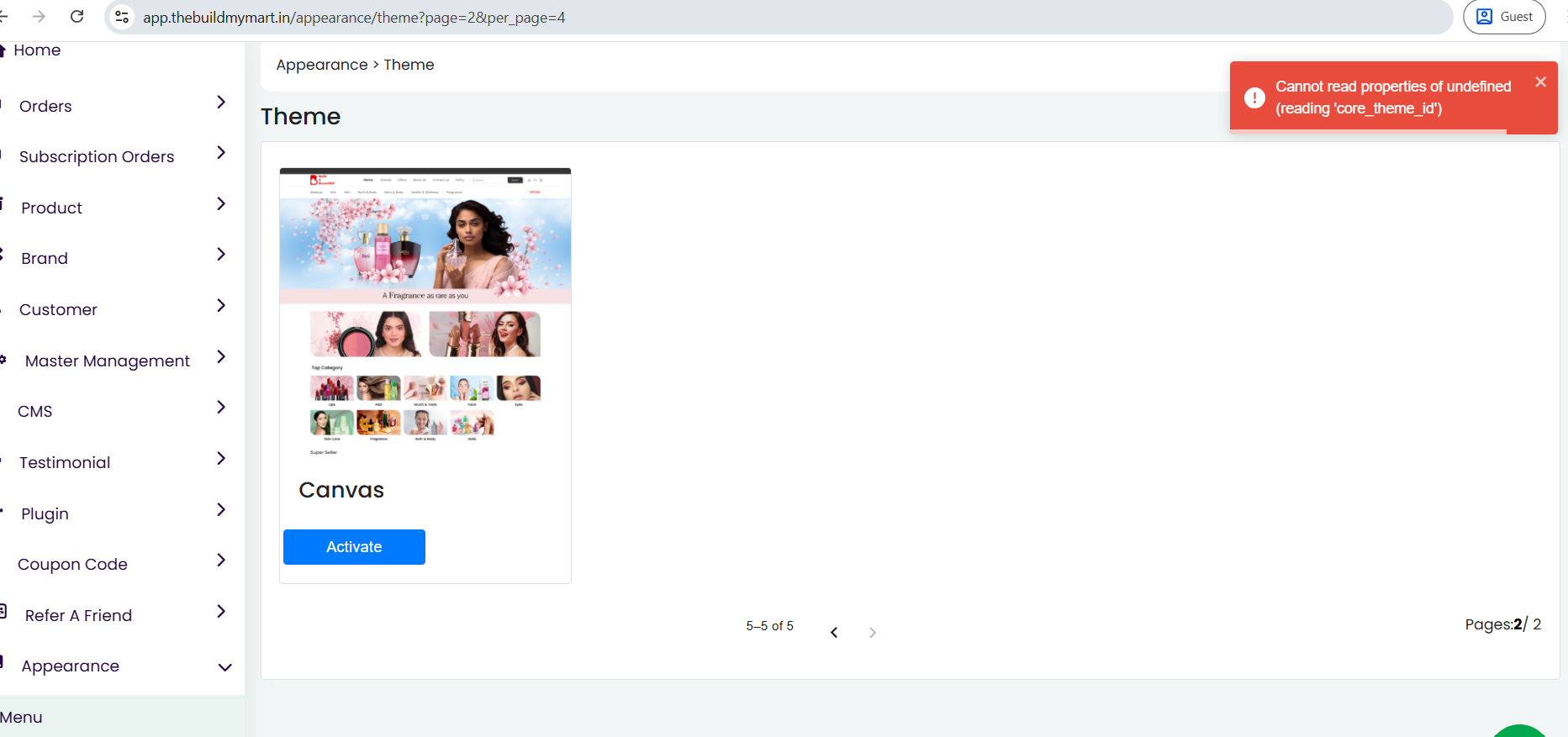Open the Guest profile button
Screen dimensions: 1568x737
(x=1504, y=17)
